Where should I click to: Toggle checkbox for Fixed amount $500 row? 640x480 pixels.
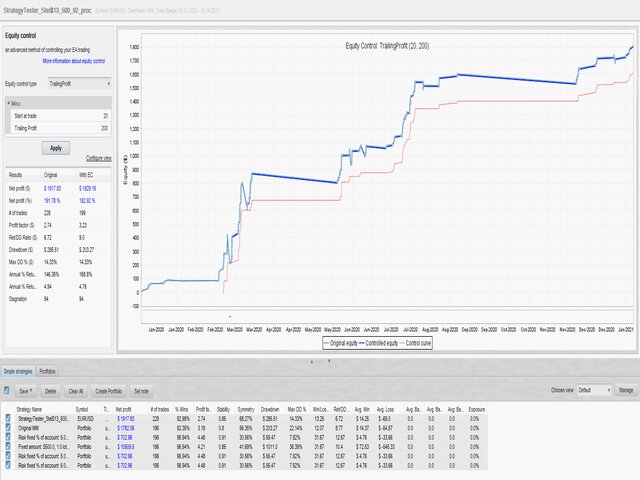point(8,447)
